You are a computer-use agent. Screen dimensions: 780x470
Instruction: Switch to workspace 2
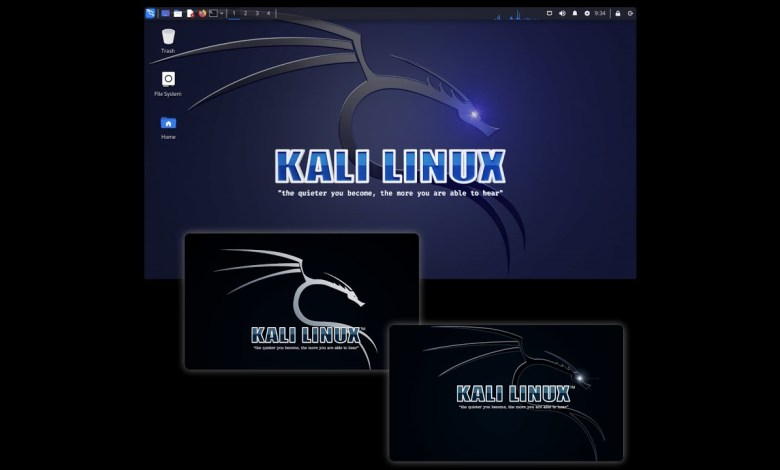point(246,13)
